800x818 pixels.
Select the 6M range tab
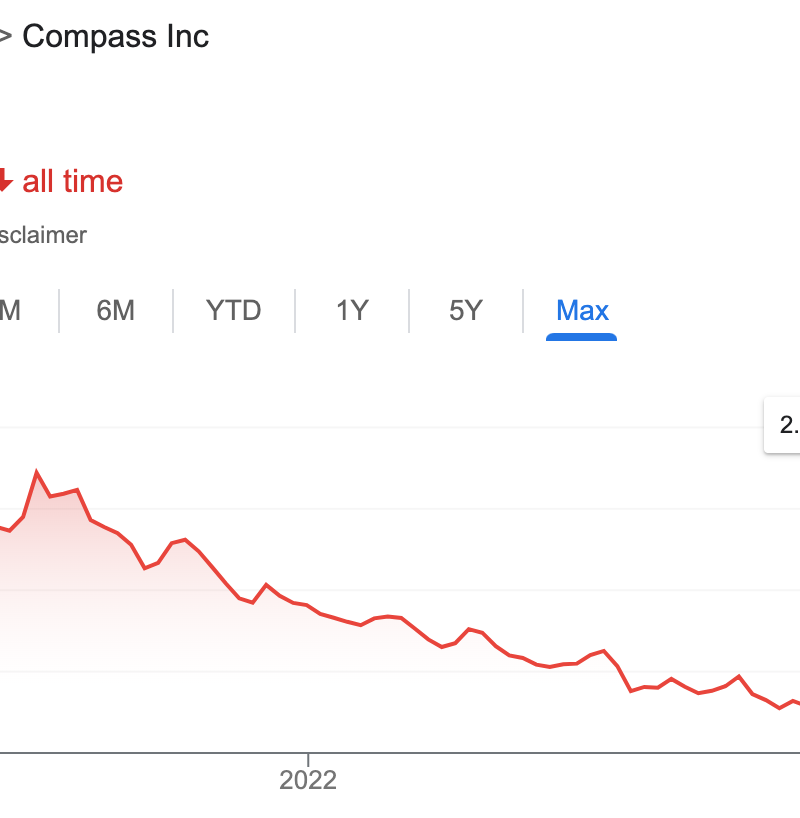point(115,310)
